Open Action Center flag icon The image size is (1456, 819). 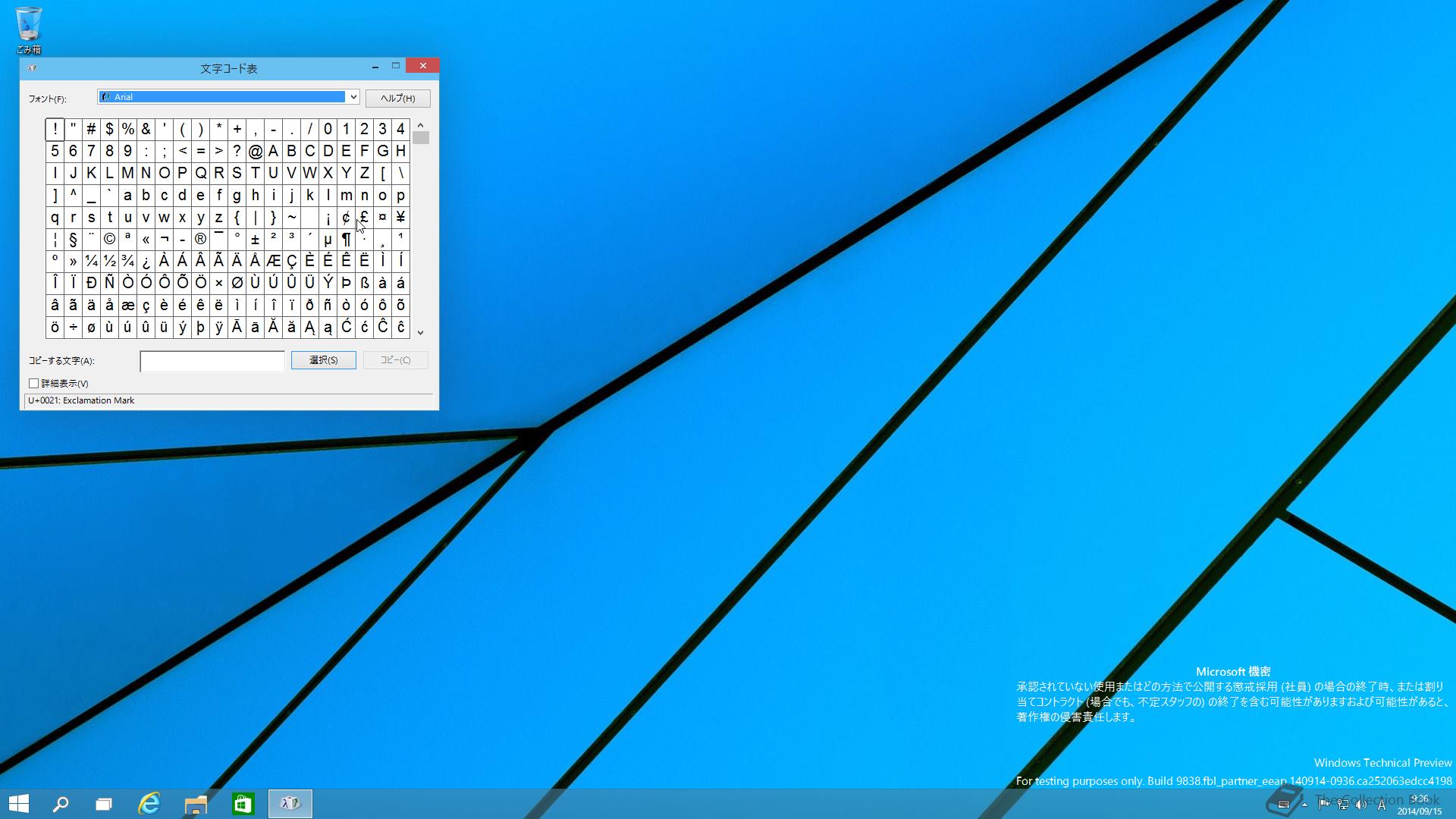pos(1323,805)
